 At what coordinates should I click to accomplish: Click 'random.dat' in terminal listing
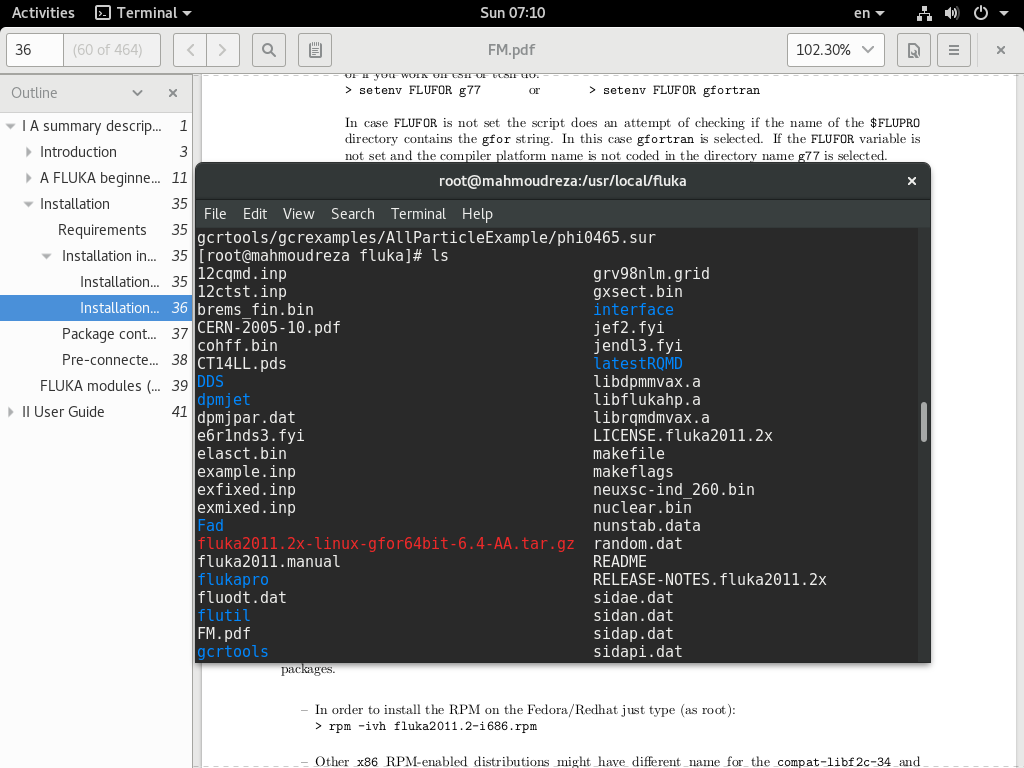(x=637, y=544)
